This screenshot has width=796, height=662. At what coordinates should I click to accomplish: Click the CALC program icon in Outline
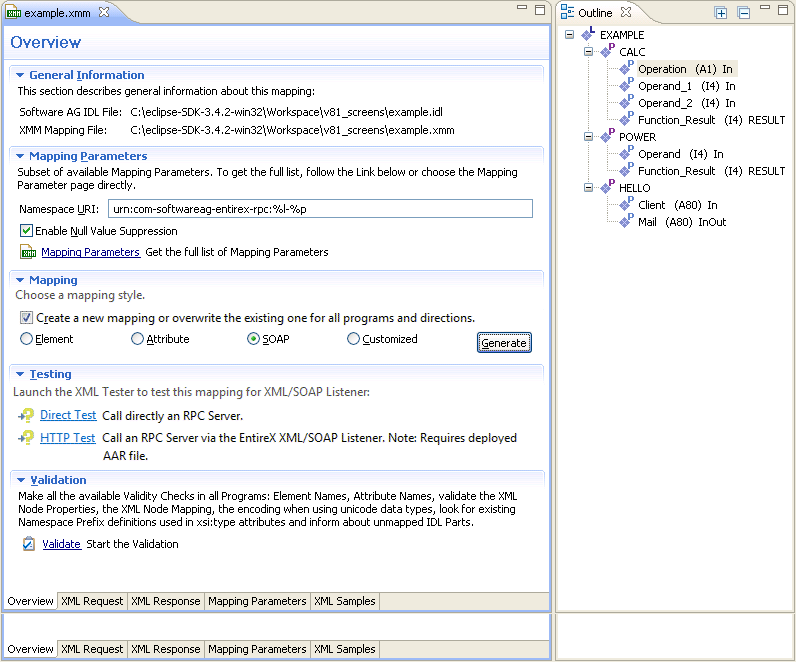607,51
